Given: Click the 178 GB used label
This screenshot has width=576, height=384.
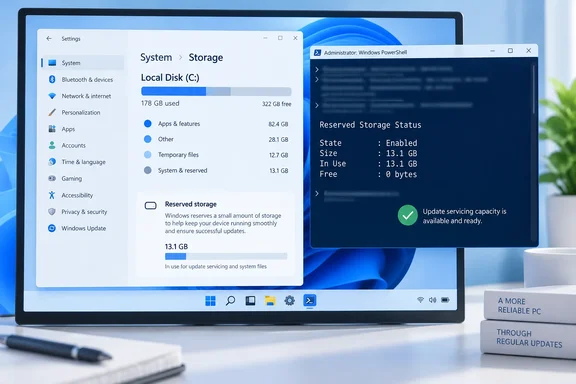Looking at the screenshot, I should (x=160, y=104).
